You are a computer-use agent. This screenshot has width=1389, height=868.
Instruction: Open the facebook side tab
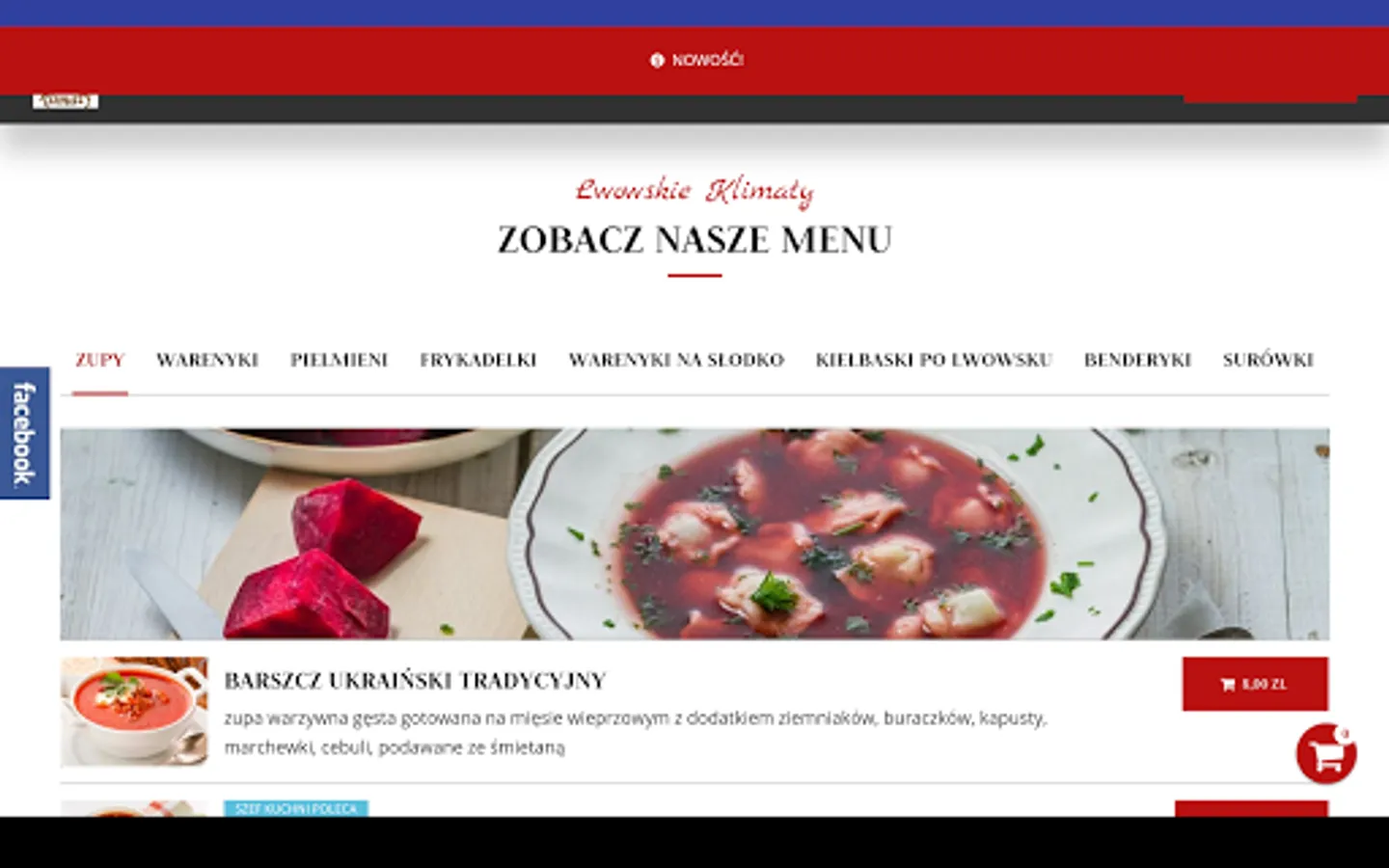(24, 433)
